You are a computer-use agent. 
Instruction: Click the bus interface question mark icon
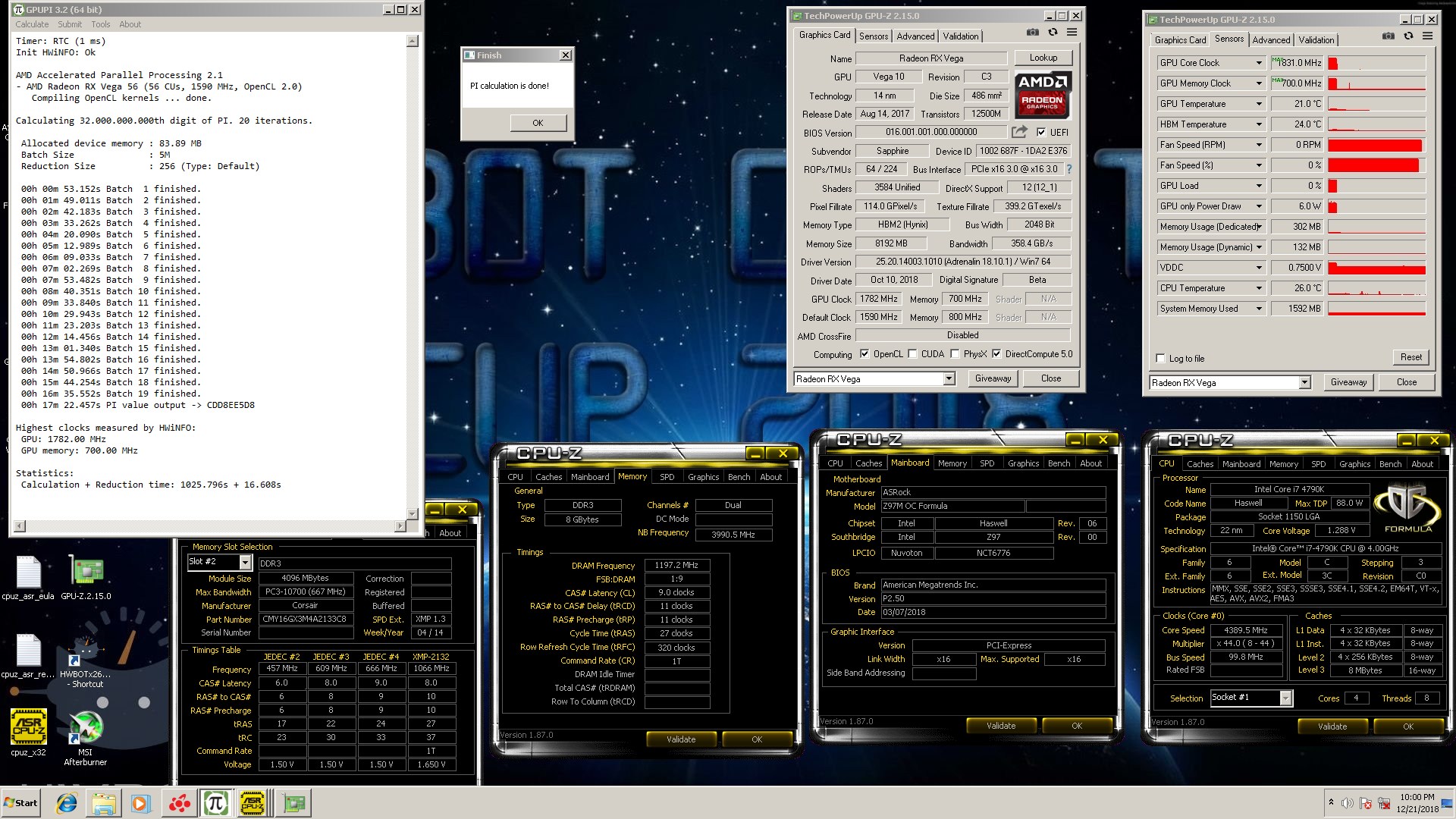1069,169
